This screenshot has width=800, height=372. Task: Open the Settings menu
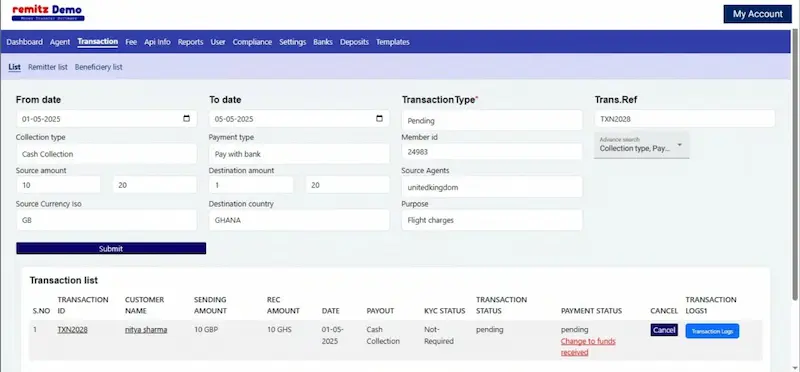(292, 42)
